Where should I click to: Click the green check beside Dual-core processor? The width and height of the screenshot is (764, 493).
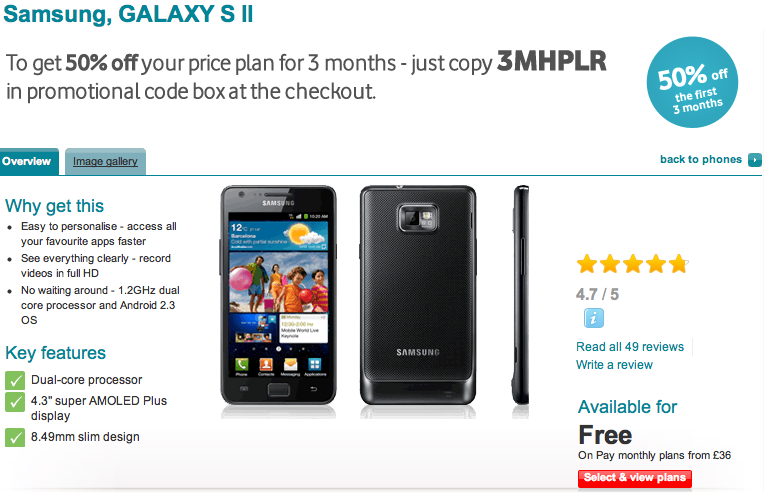coord(15,380)
